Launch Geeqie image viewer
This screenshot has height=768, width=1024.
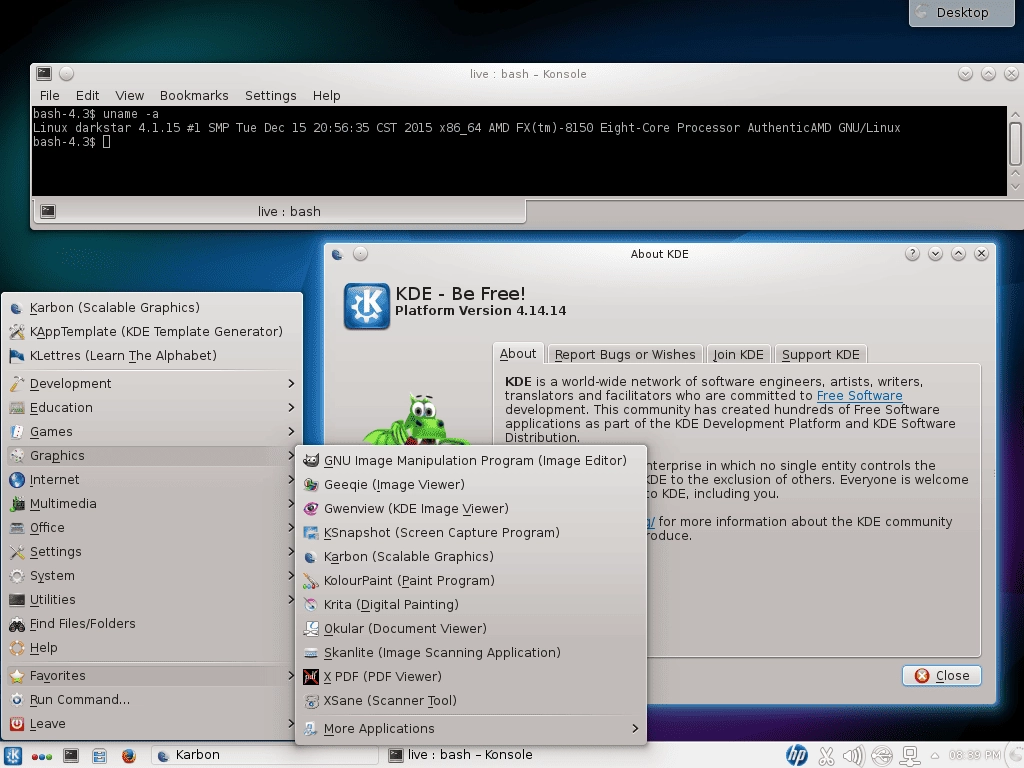coord(470,485)
